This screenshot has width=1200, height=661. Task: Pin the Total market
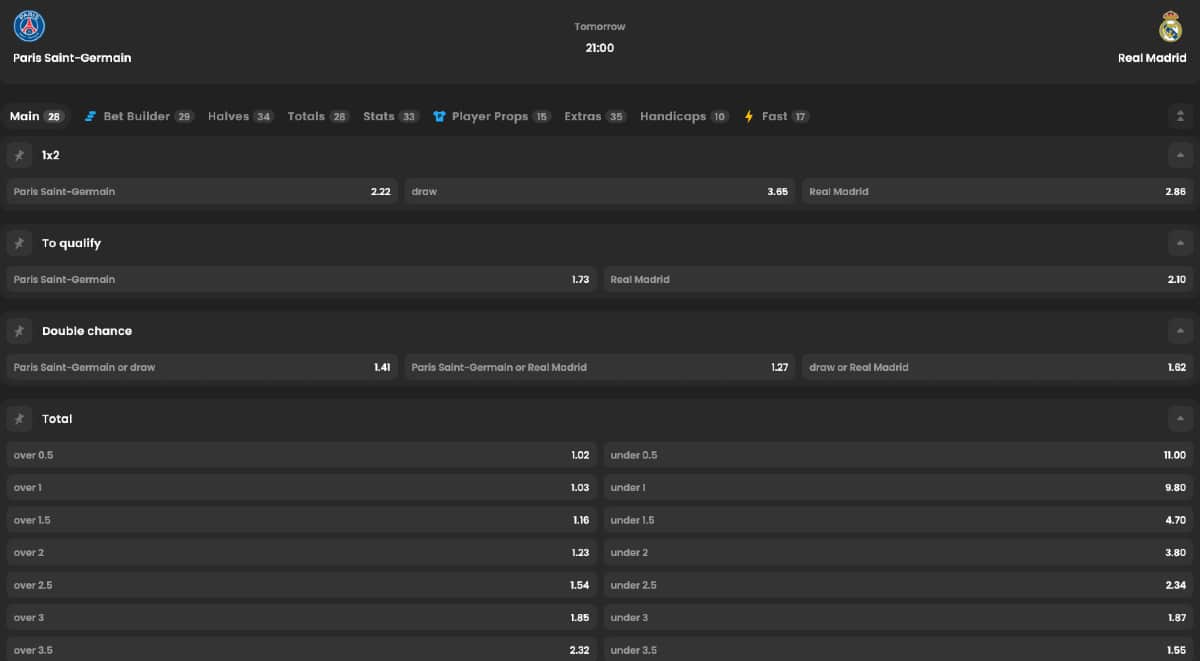19,419
